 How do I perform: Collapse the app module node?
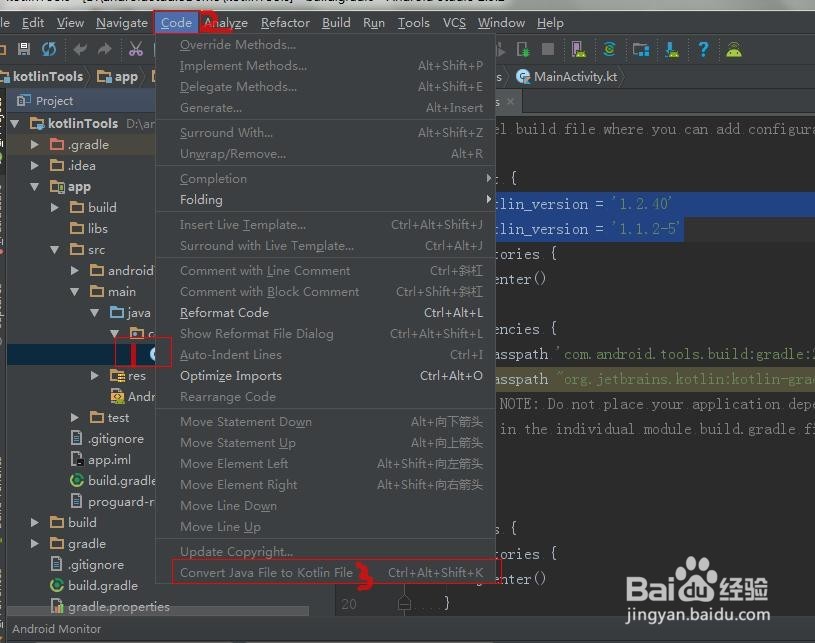coord(35,187)
